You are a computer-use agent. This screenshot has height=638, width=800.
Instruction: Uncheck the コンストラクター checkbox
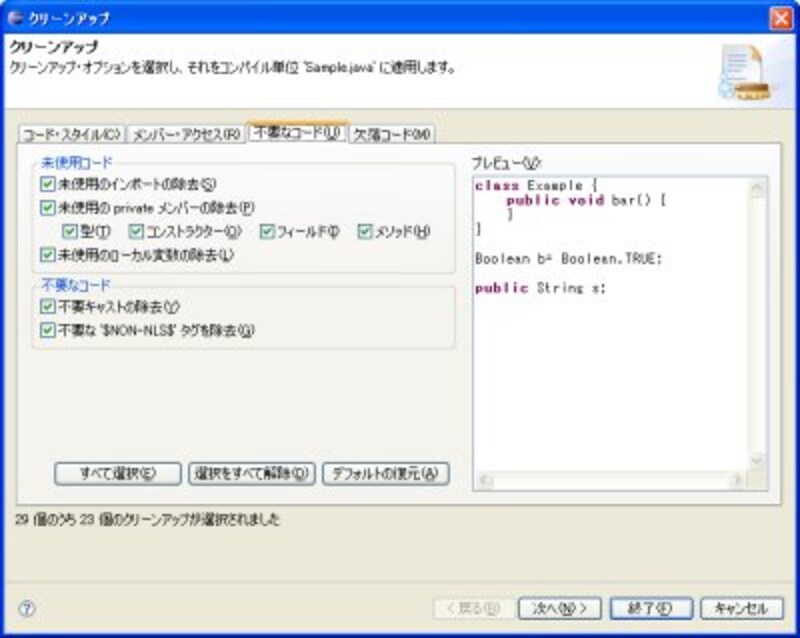click(x=136, y=231)
